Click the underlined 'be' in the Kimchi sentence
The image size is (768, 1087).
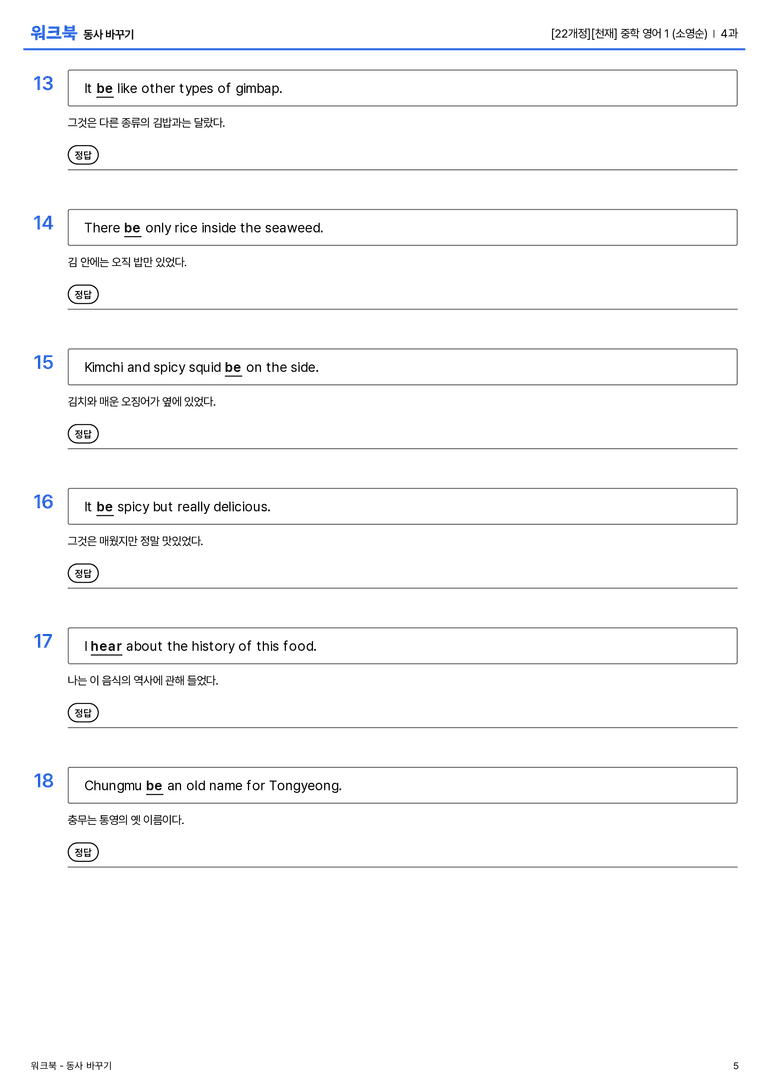click(x=233, y=367)
